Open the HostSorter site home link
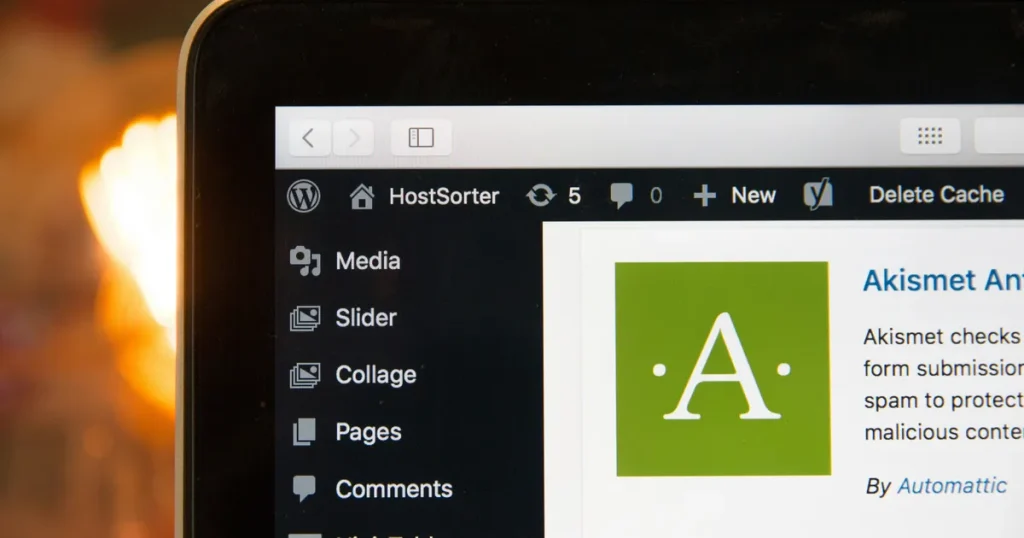Viewport: 1024px width, 538px height. [x=424, y=196]
